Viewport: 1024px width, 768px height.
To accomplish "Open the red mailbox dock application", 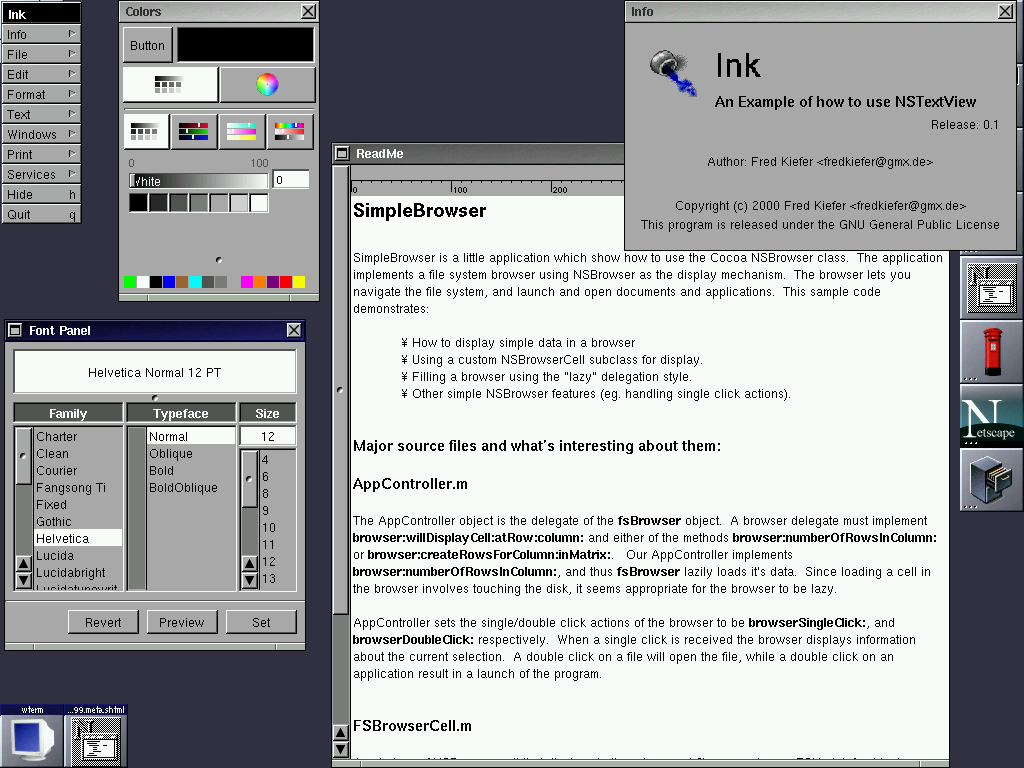I will click(x=991, y=351).
